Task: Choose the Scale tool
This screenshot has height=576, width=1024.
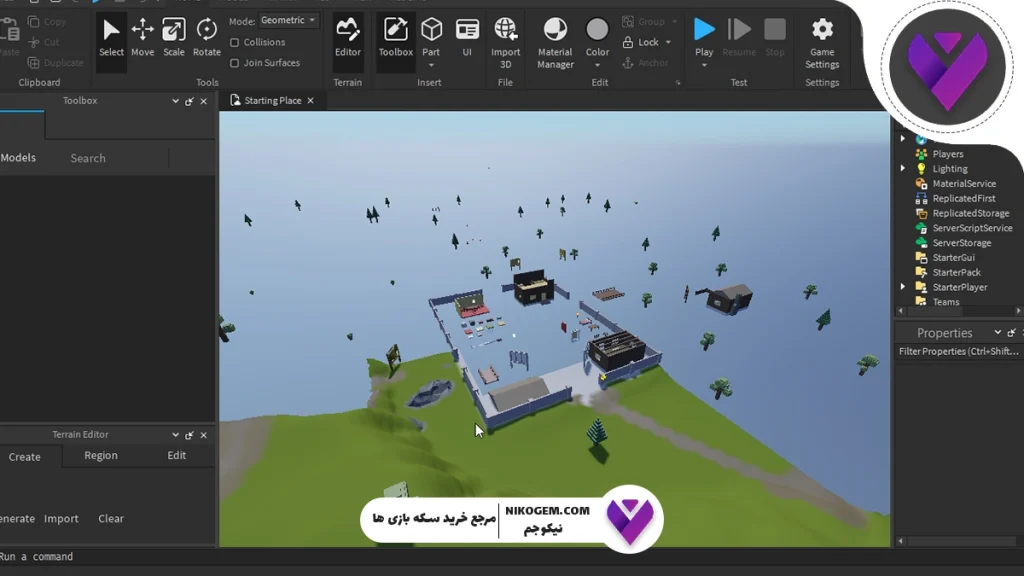Action: click(x=174, y=37)
